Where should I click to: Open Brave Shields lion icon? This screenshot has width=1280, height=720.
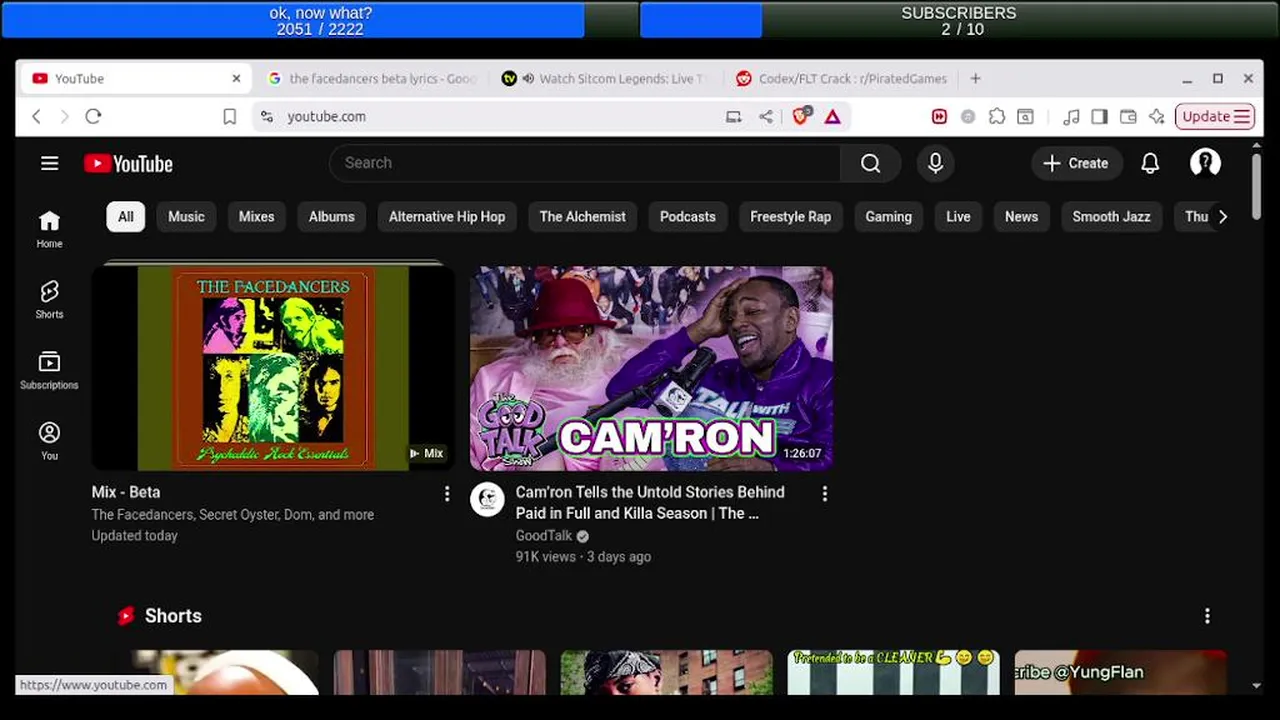coord(800,116)
